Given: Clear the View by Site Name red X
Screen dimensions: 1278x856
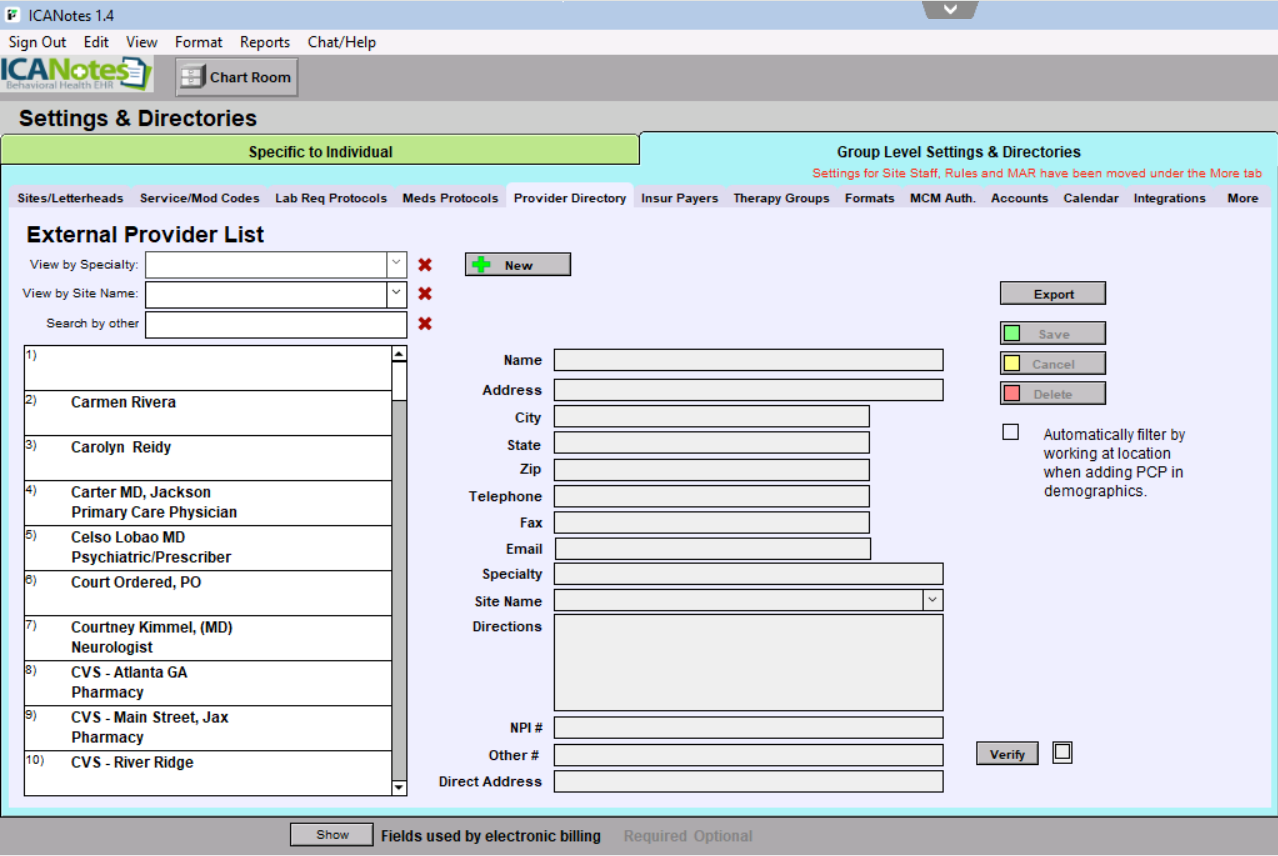Looking at the screenshot, I should pos(425,294).
